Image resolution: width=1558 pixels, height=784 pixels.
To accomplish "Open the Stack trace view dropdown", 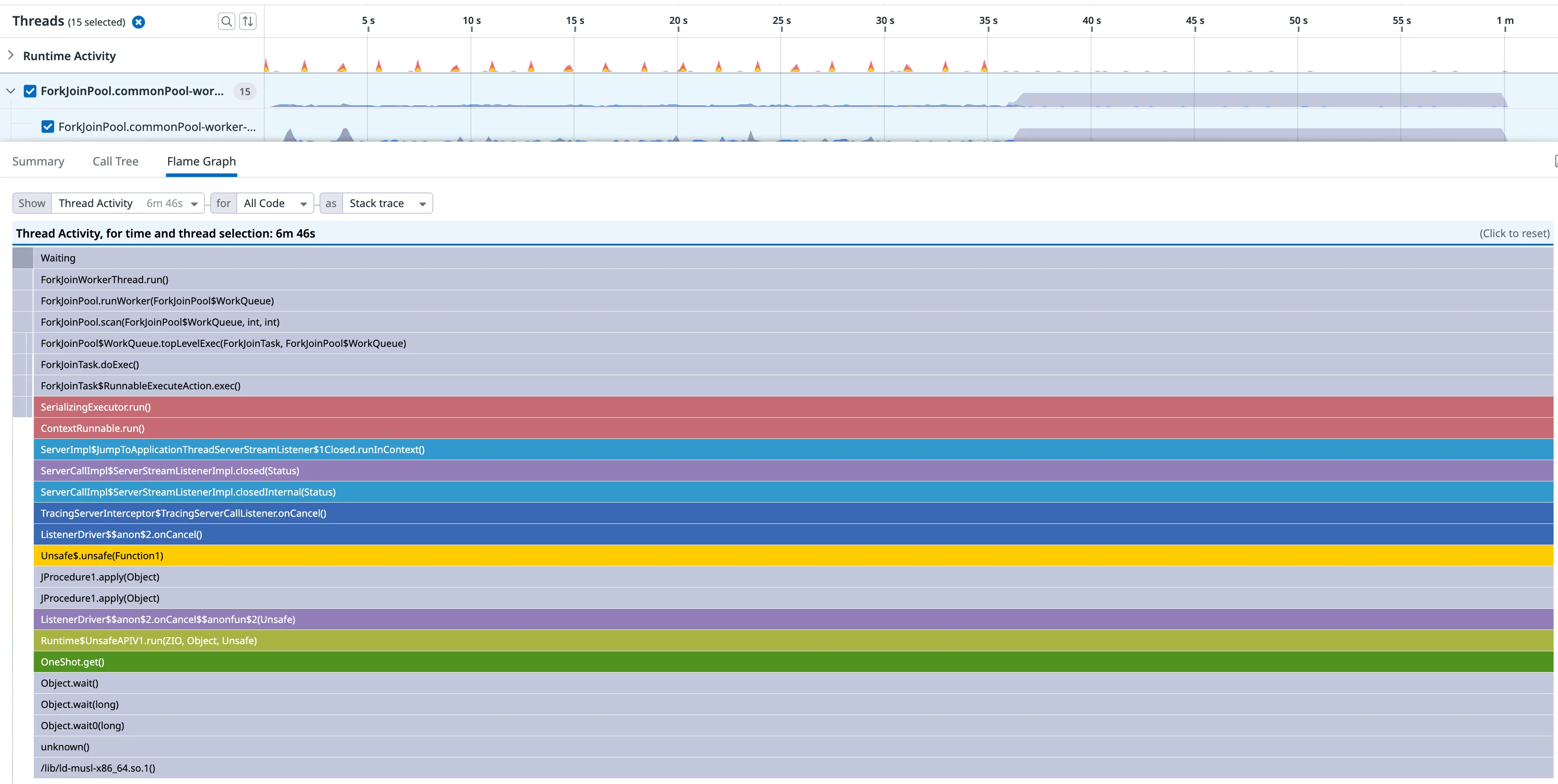I will point(387,203).
